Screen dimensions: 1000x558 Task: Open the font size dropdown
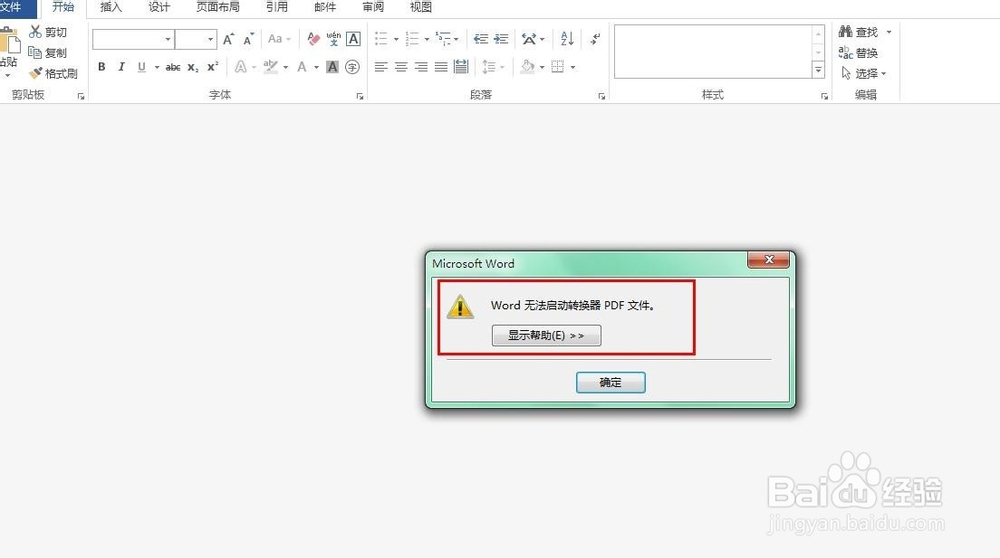pos(210,40)
